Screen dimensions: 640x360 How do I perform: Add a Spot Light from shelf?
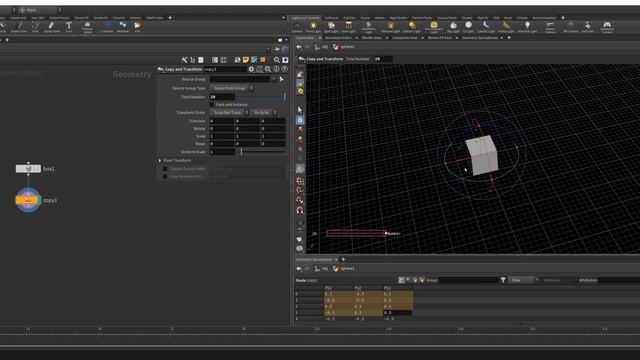coord(331,27)
